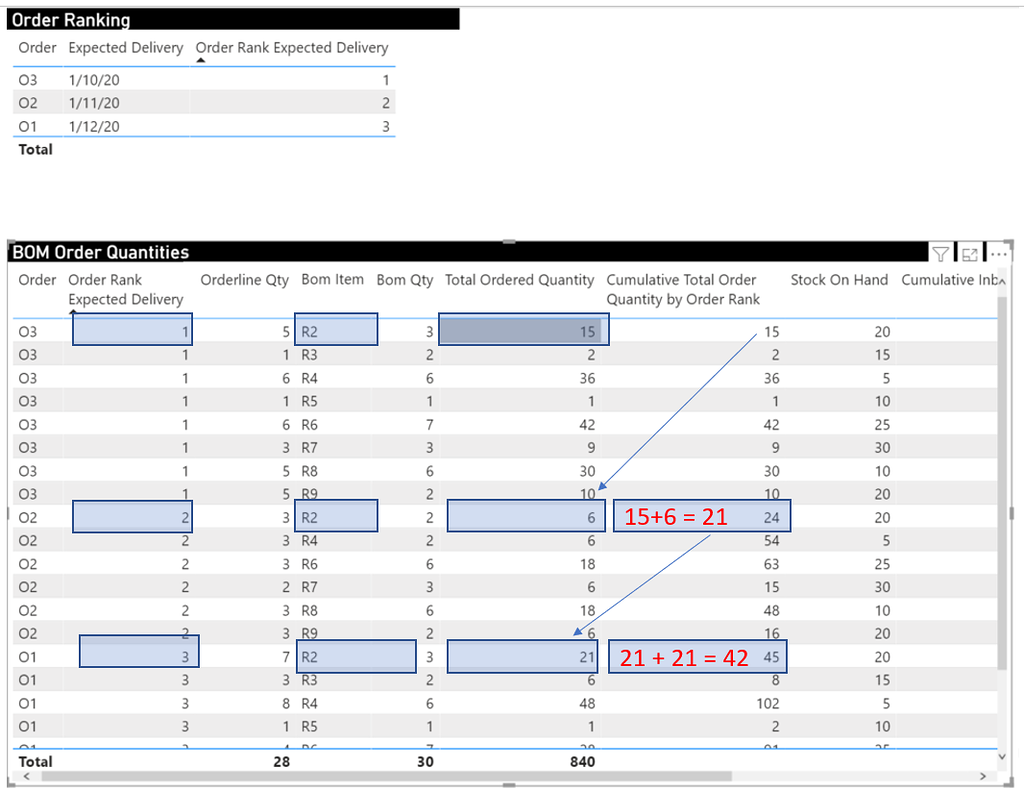Viewport: 1024px width, 790px height.
Task: Sort by the Stock On Hand column header
Action: 839,280
